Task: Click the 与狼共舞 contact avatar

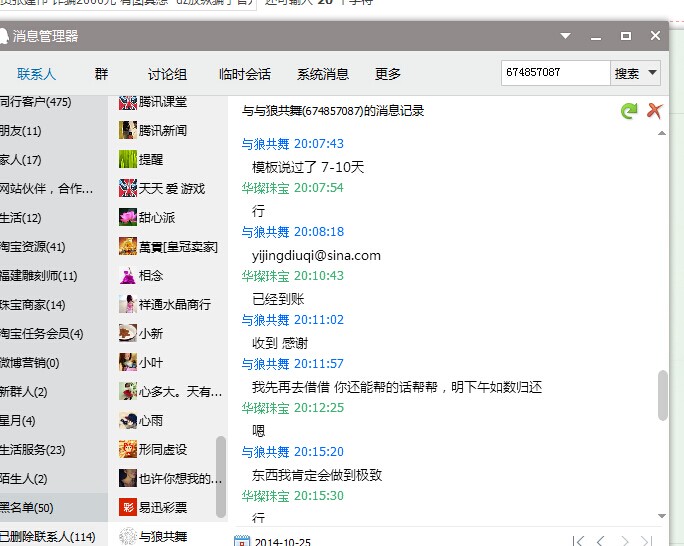Action: click(128, 536)
